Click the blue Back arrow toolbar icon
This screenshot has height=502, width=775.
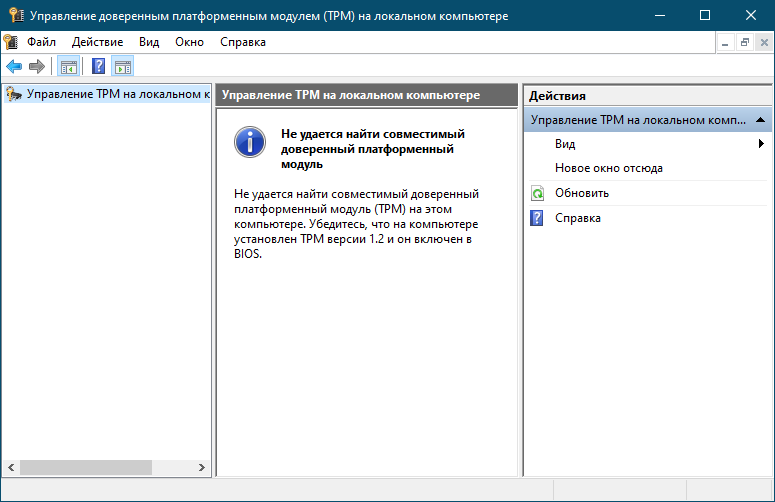(14, 66)
